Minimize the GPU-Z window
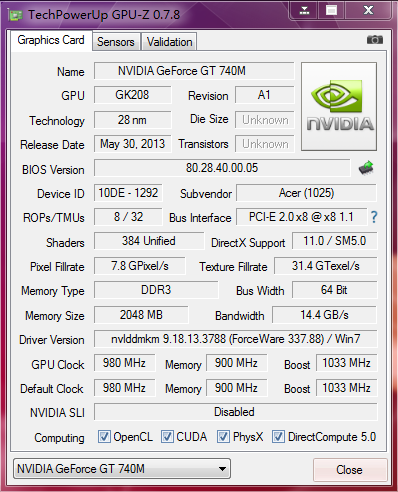This screenshot has height=492, width=398. [304, 10]
